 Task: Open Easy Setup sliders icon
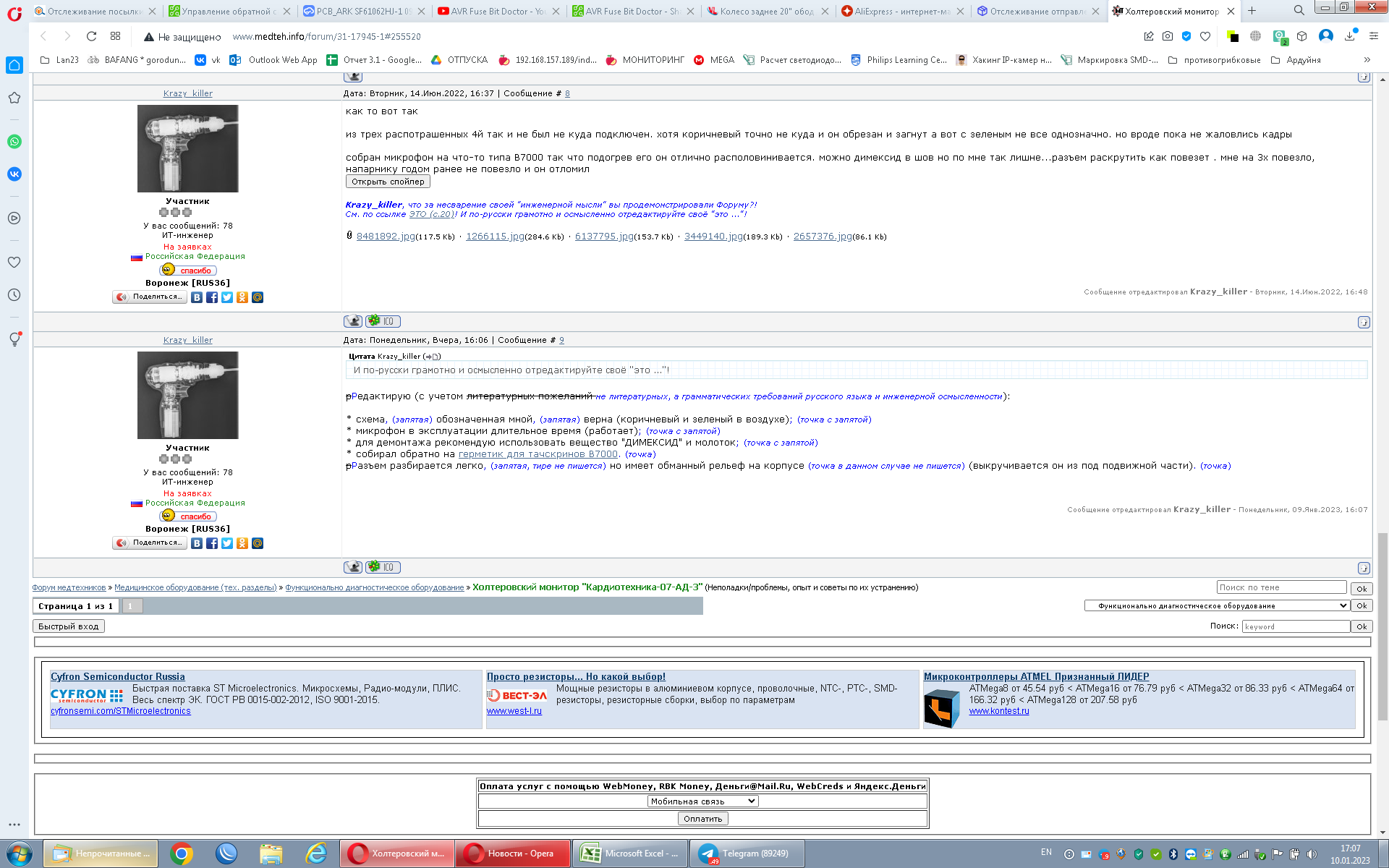coord(1373,36)
